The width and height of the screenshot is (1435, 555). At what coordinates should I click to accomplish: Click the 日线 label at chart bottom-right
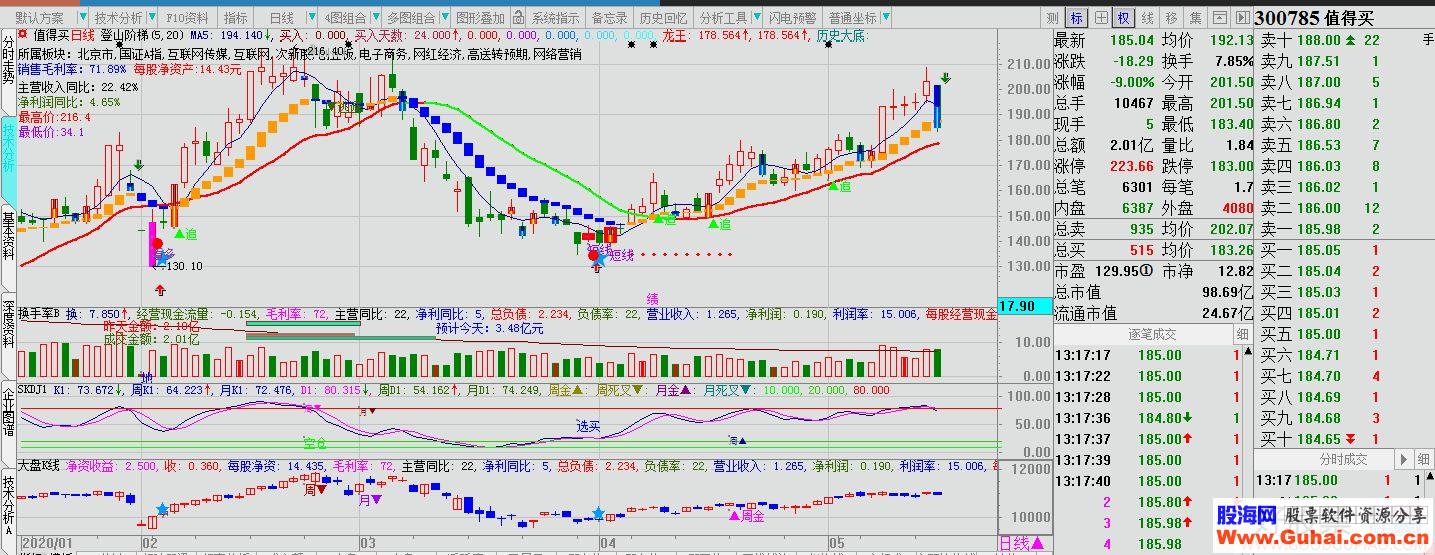pos(1015,543)
